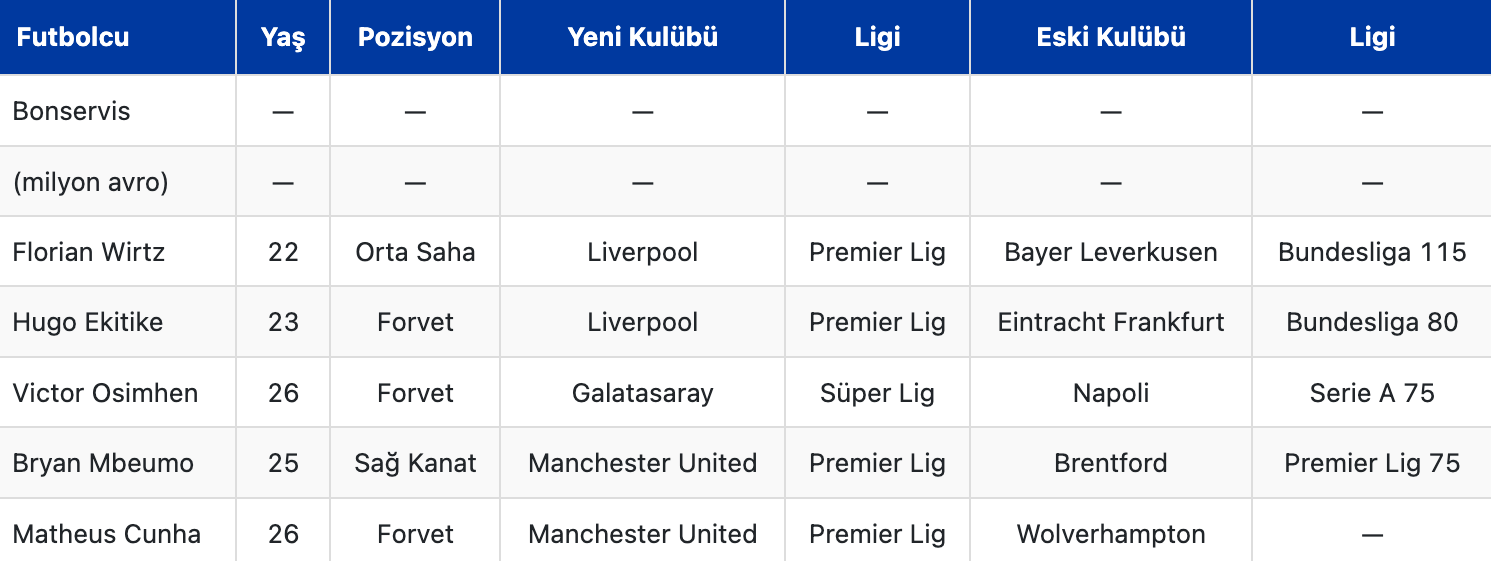Select the Victor Osimhen row name
The image size is (1491, 561).
(x=105, y=393)
